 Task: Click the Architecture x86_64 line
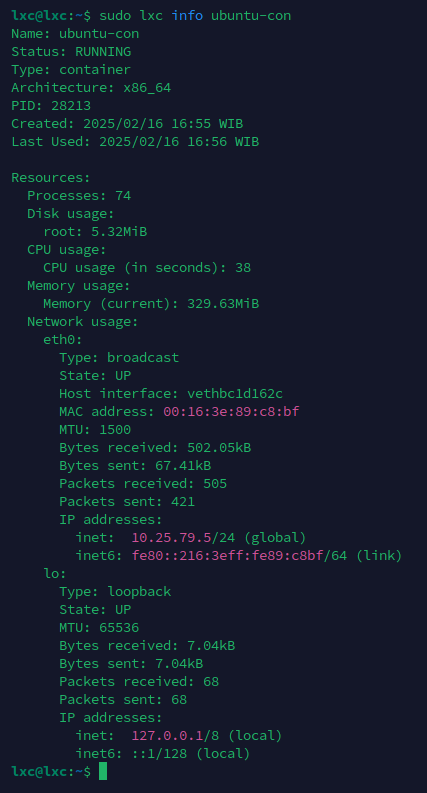pyautogui.click(x=91, y=88)
